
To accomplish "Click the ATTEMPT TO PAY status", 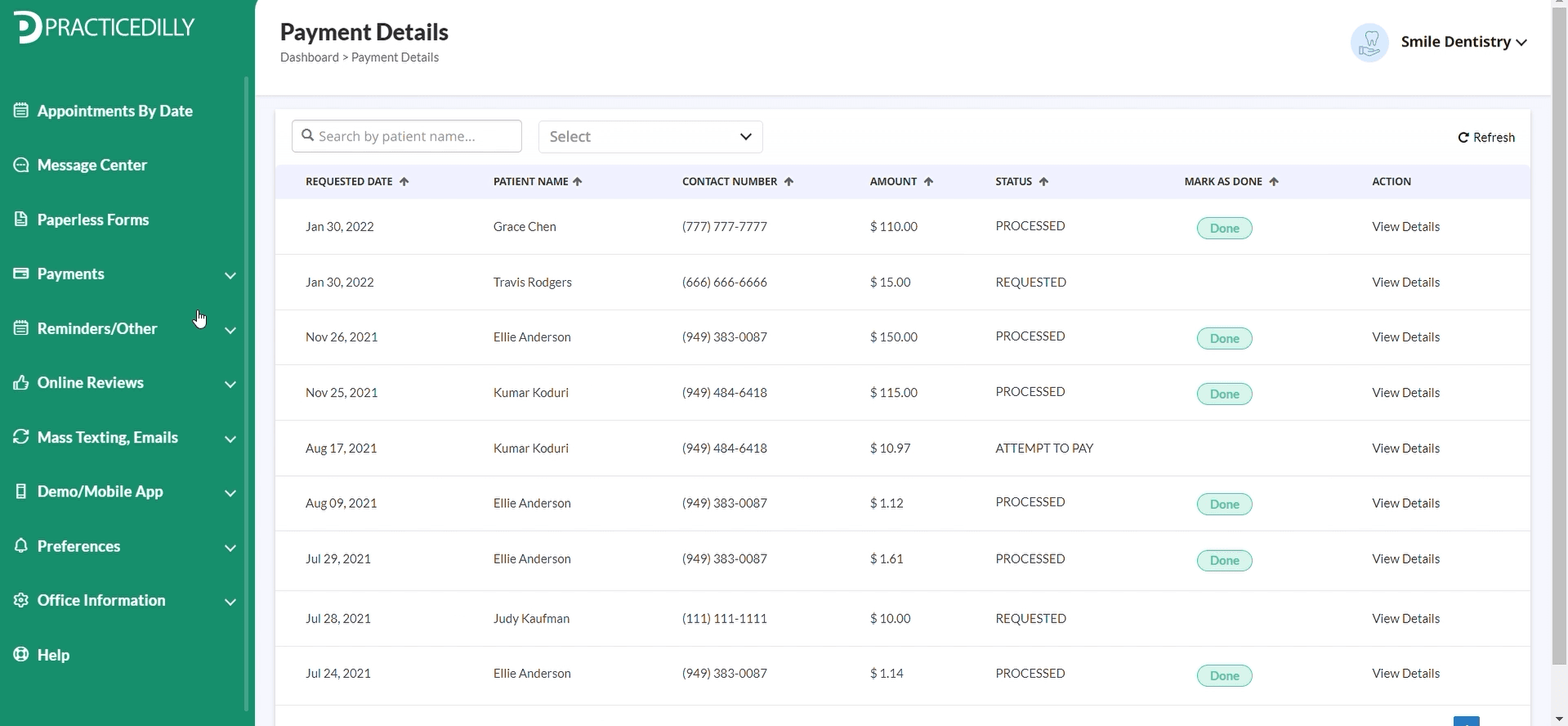I will point(1044,448).
